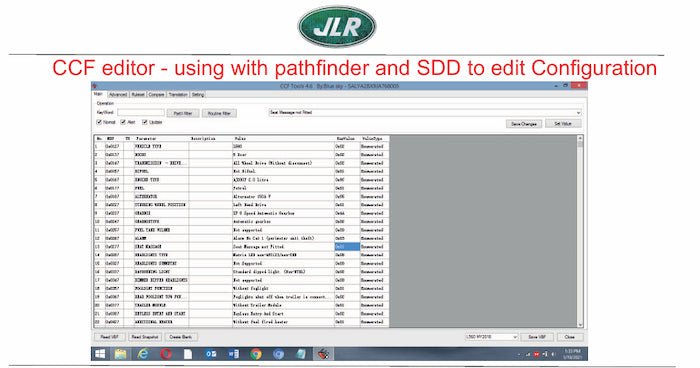Toggle the Update checkbox
This screenshot has width=700, height=368.
(145, 122)
